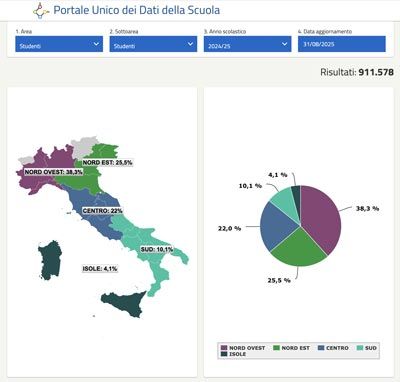The width and height of the screenshot is (400, 382).
Task: Click the SUD legend text
Action: point(371,348)
